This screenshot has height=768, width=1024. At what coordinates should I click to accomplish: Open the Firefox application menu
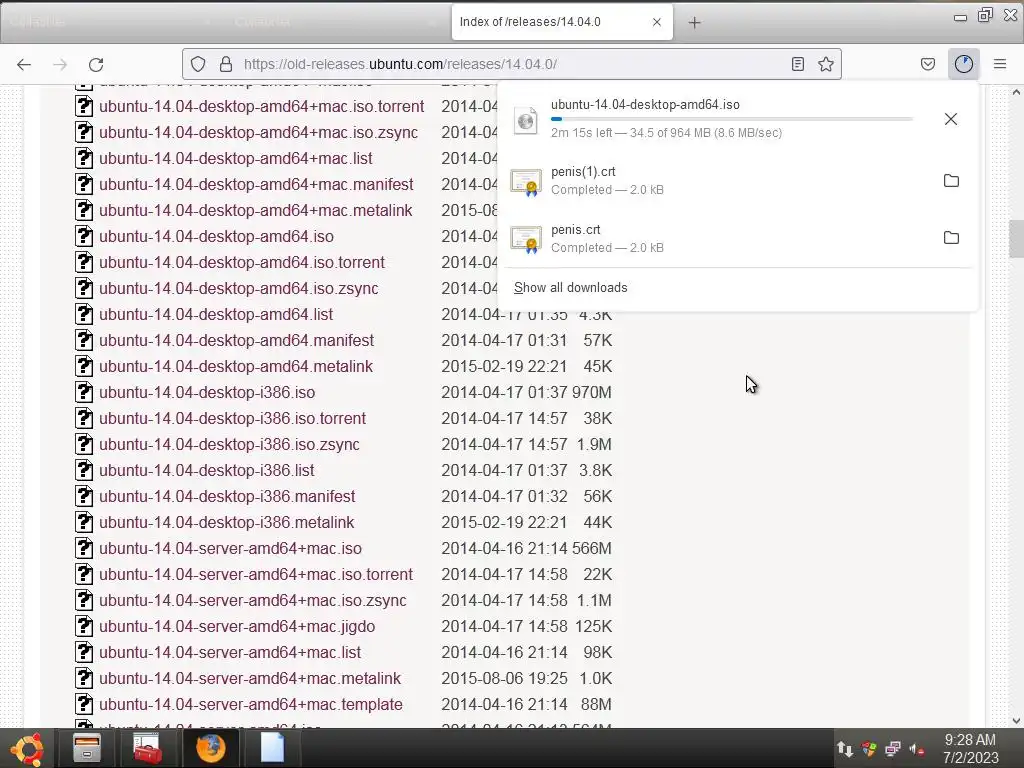point(1000,64)
